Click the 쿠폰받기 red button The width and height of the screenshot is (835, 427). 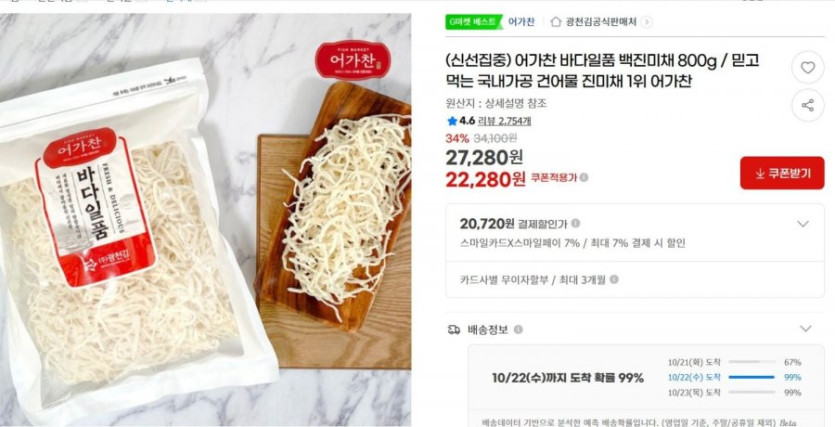tap(782, 173)
